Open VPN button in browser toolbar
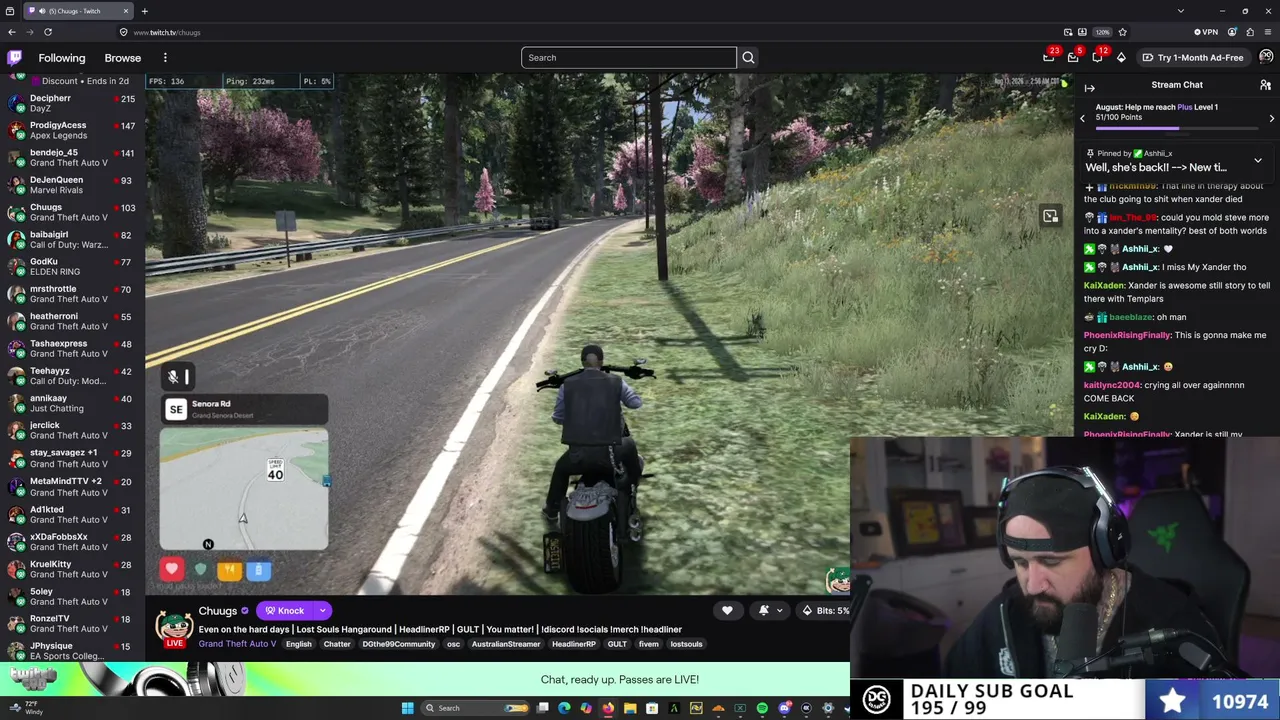The width and height of the screenshot is (1280, 720). click(x=1207, y=32)
